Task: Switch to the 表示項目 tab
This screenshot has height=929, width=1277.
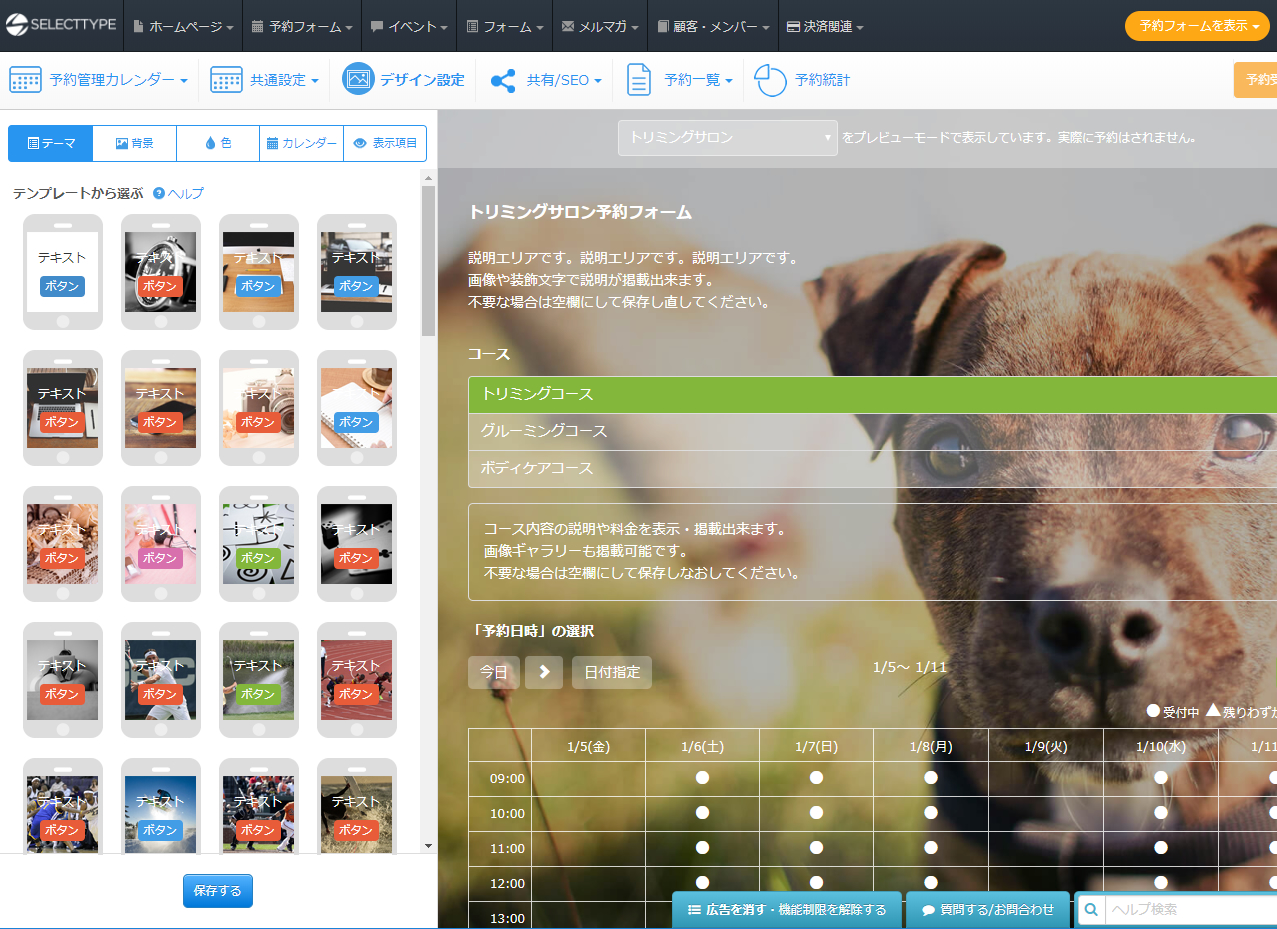Action: coord(385,143)
